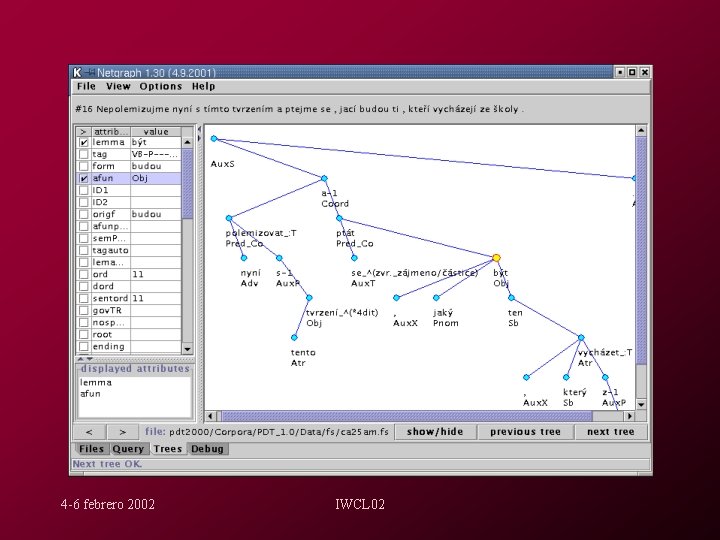This screenshot has width=720, height=540.
Task: Click the show/hide button
Action: coord(435,432)
